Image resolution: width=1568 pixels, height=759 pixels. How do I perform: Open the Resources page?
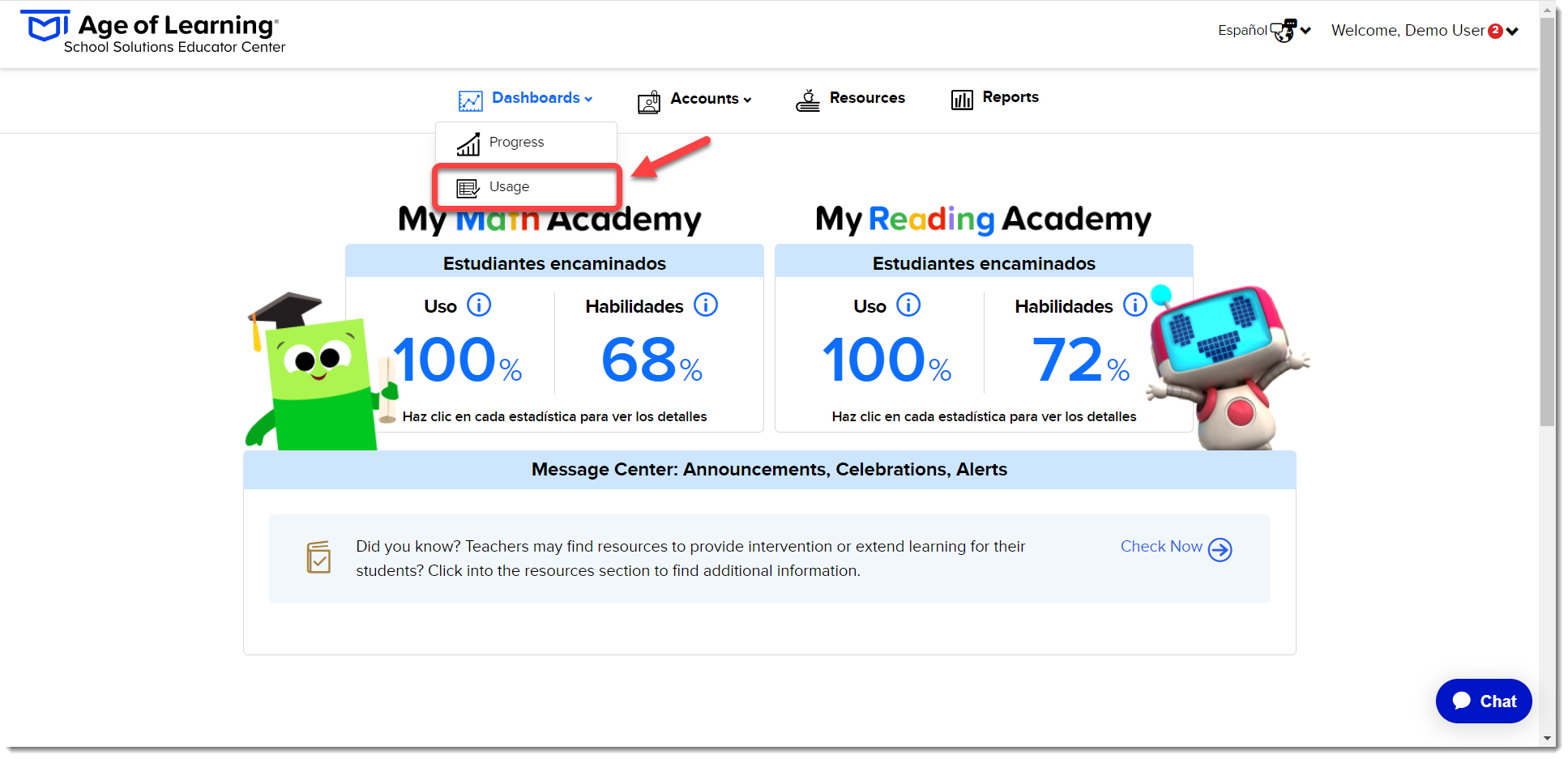click(867, 98)
